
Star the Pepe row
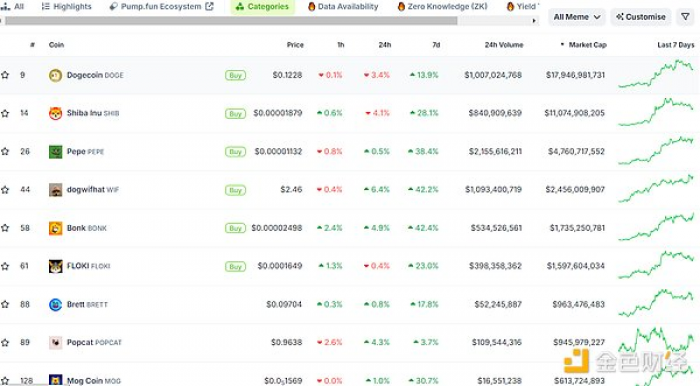(x=5, y=152)
